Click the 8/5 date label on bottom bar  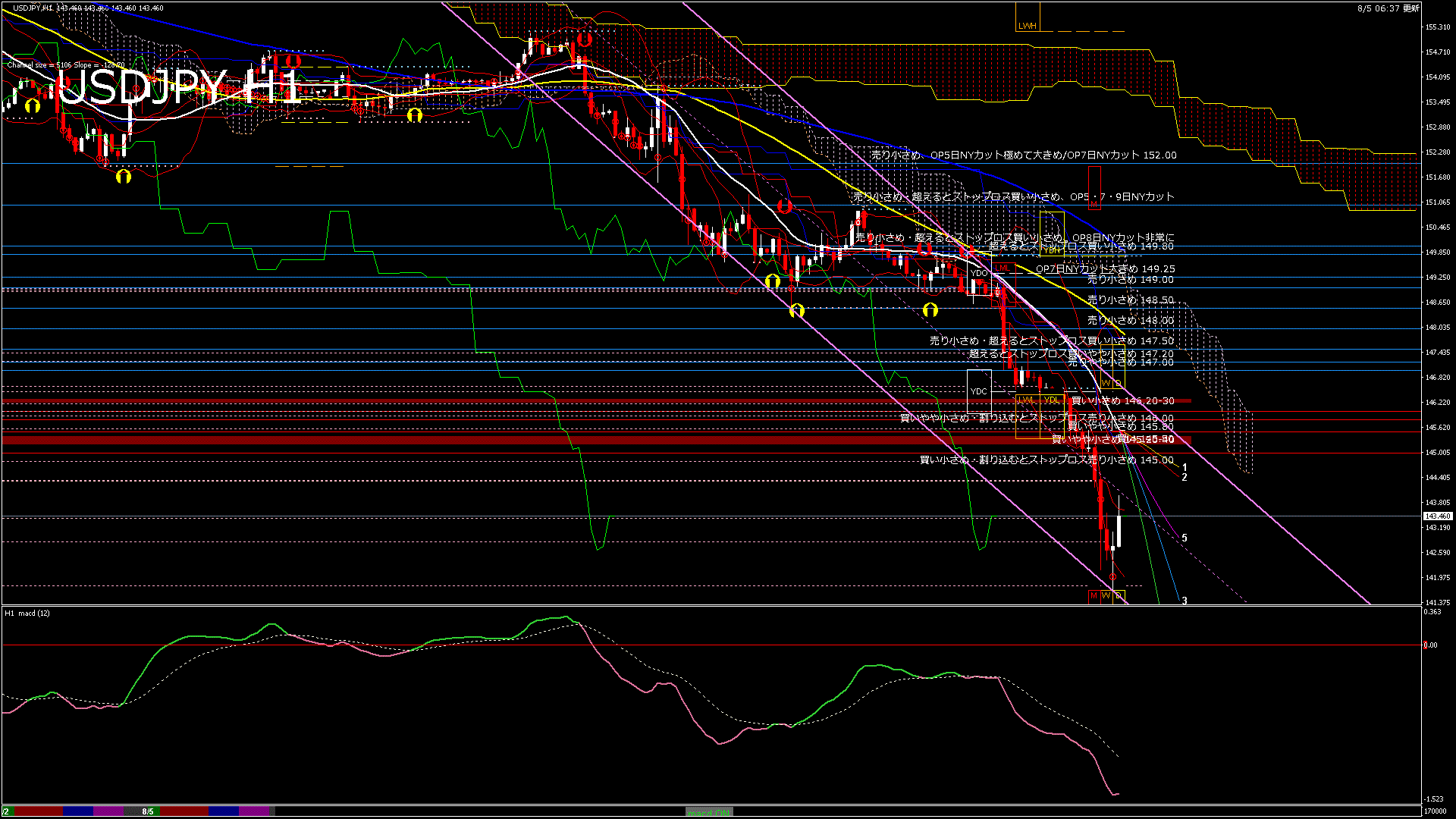148,811
